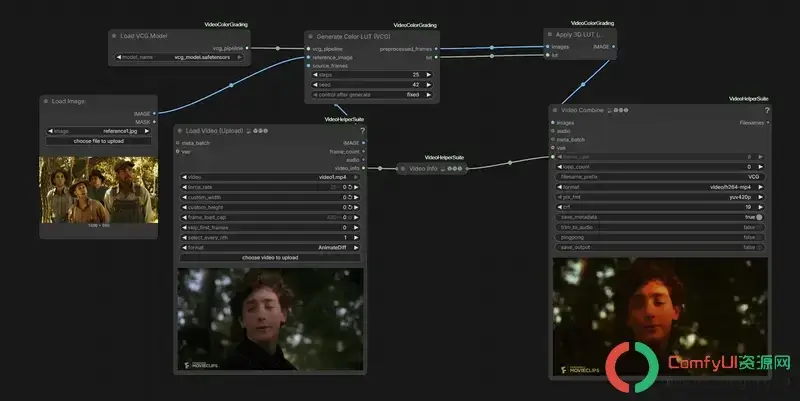The image size is (800, 401).
Task: Edit filename_prefix field VCG
Action: (660, 177)
